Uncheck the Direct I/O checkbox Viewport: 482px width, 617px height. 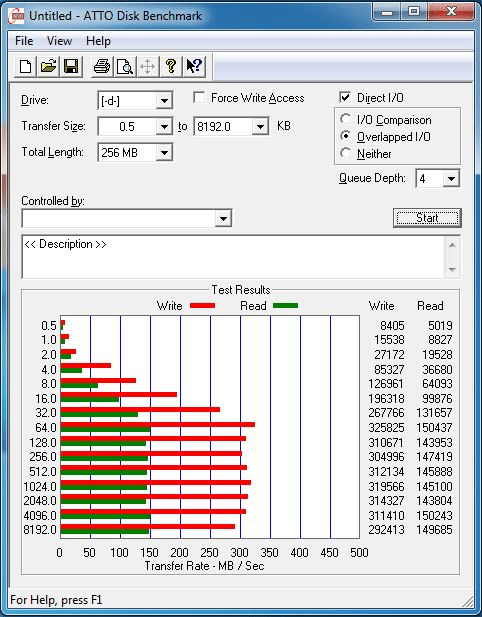point(345,98)
